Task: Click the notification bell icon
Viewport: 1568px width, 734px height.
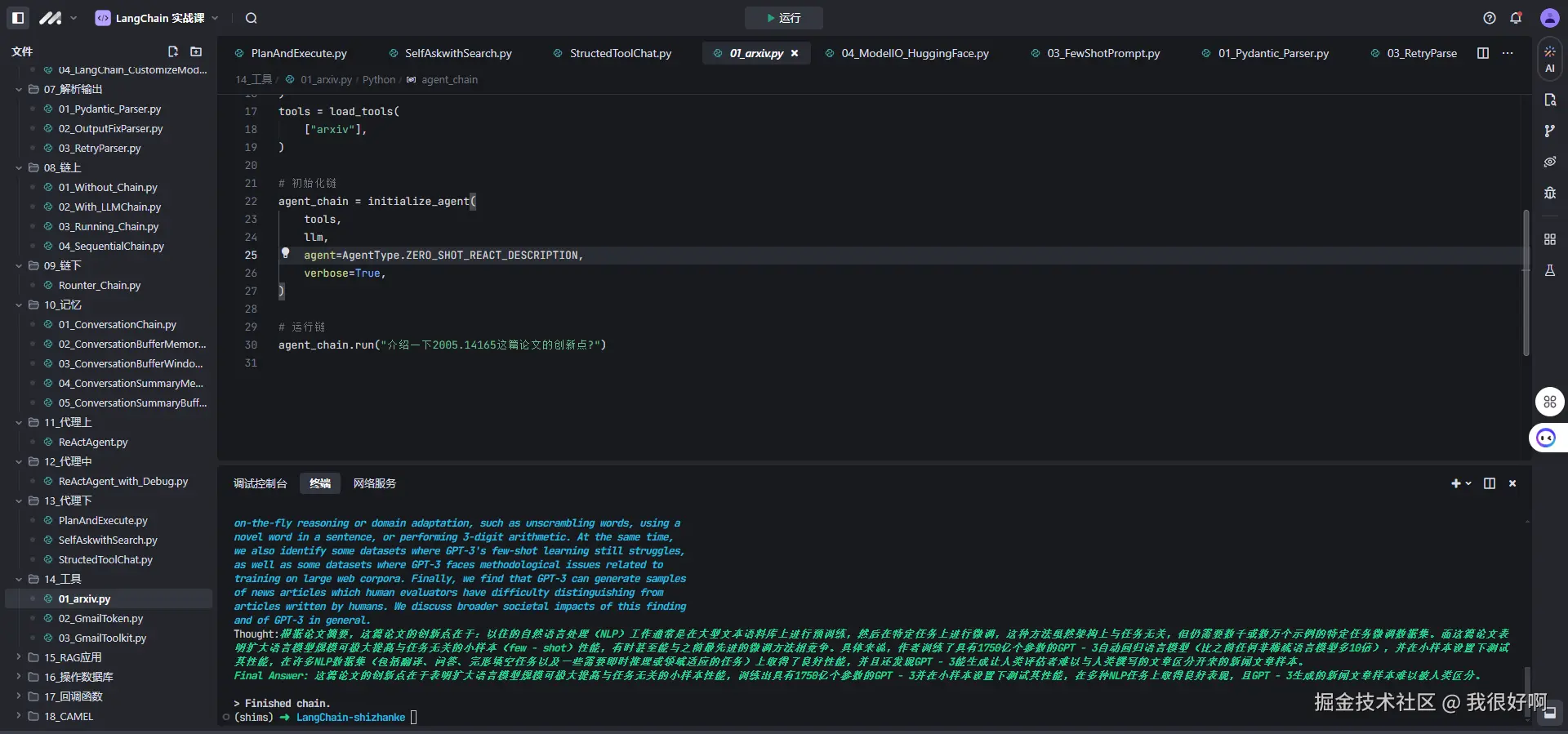Action: (x=1516, y=18)
